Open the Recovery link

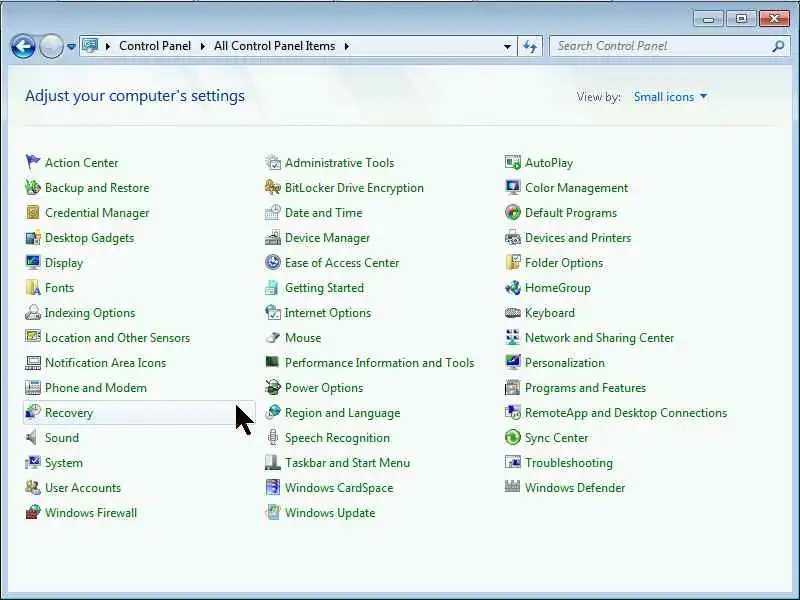pyautogui.click(x=69, y=412)
